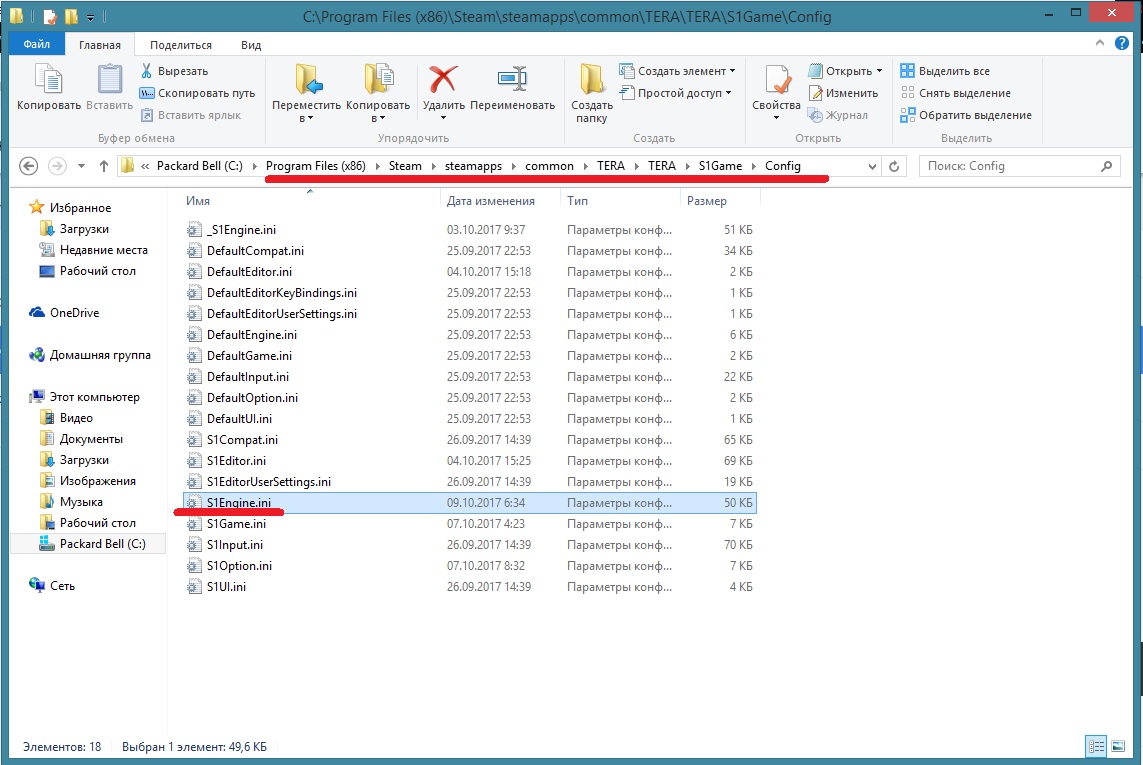1143x765 pixels.
Task: Open Explorer Help question mark icon
Action: coord(1122,43)
